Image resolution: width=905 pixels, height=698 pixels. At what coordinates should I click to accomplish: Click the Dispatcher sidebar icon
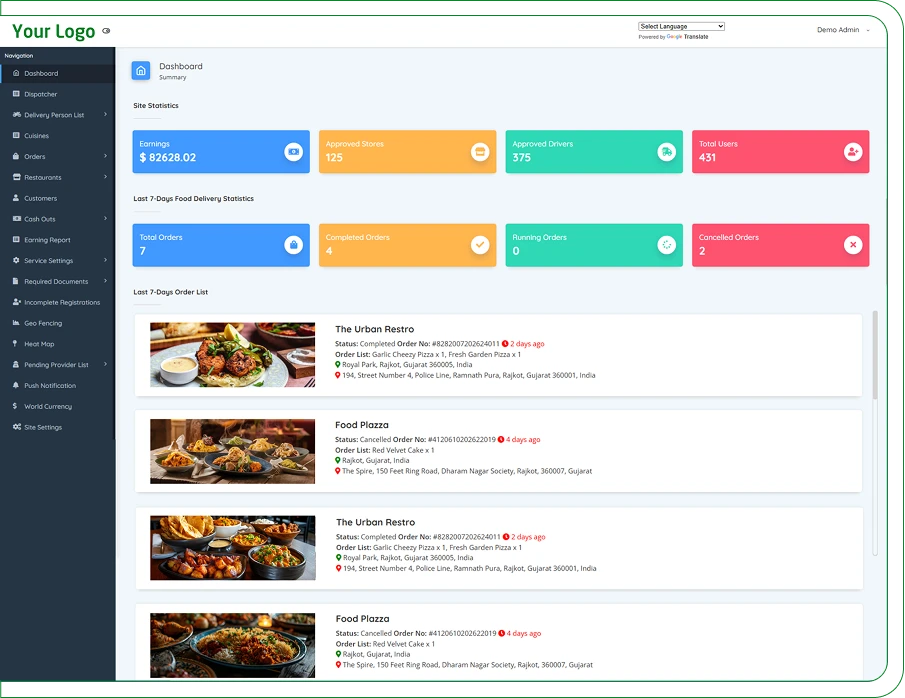[x=16, y=94]
